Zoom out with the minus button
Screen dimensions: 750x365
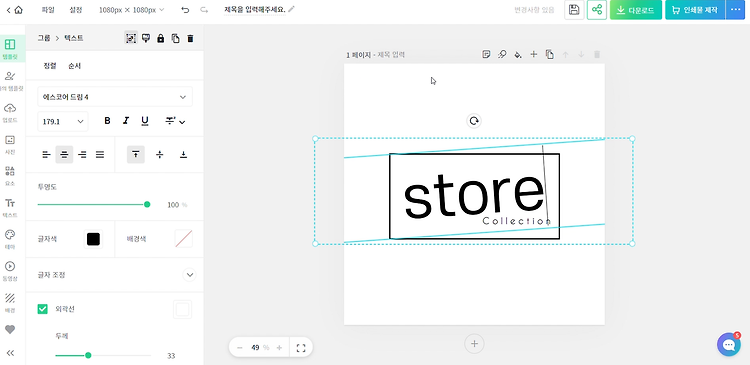240,348
